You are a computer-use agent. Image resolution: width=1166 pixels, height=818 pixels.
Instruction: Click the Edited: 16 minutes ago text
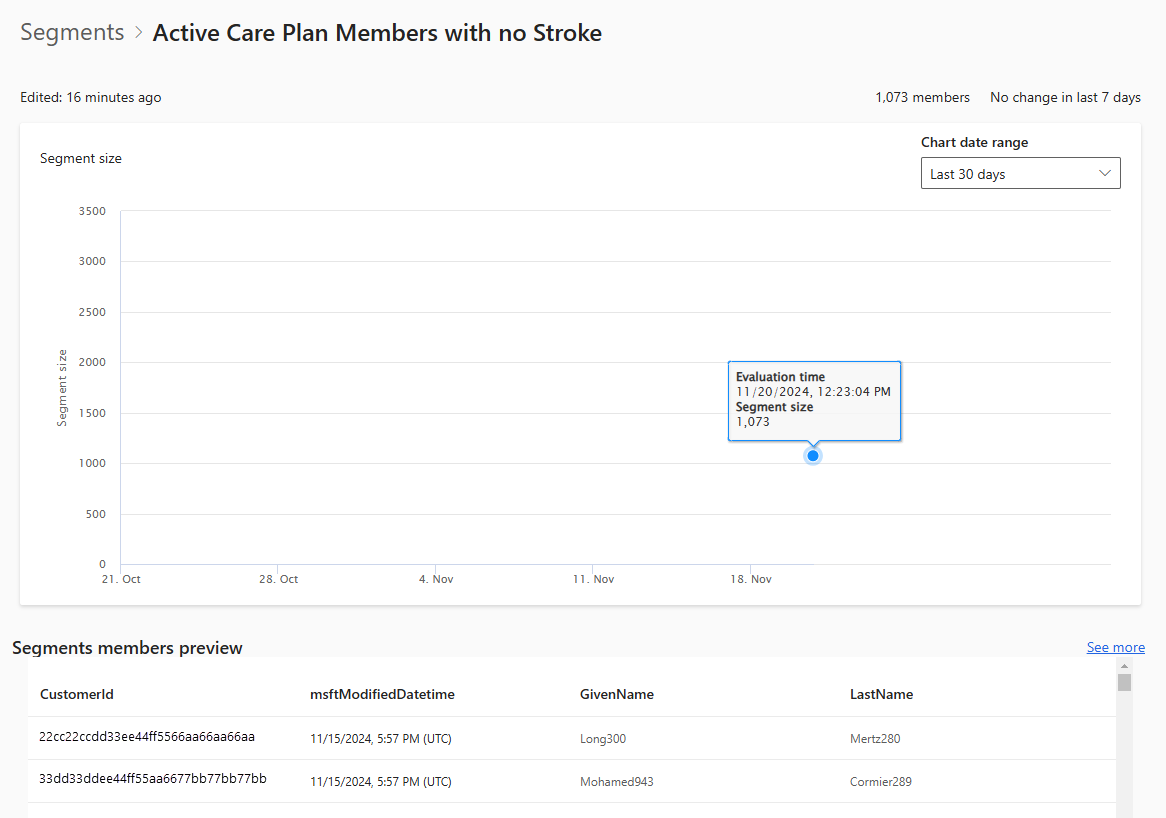[x=90, y=97]
